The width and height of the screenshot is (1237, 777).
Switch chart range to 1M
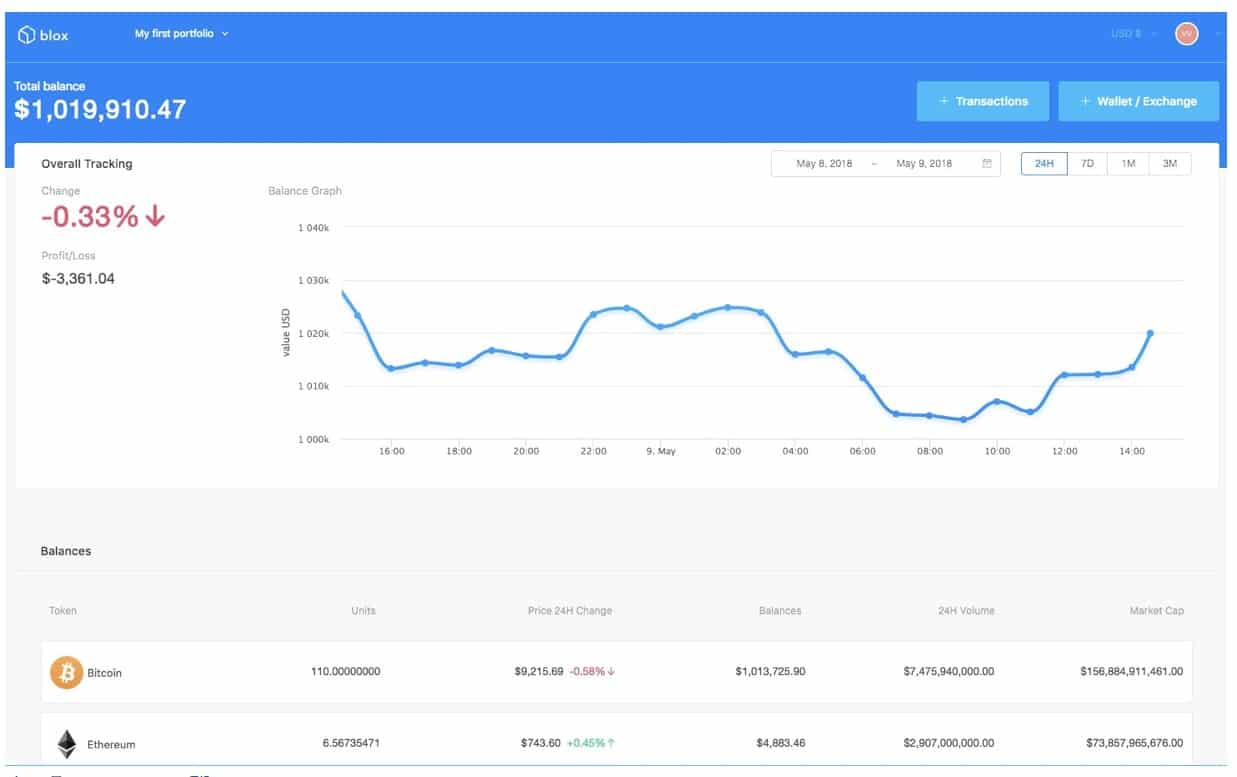(x=1128, y=164)
